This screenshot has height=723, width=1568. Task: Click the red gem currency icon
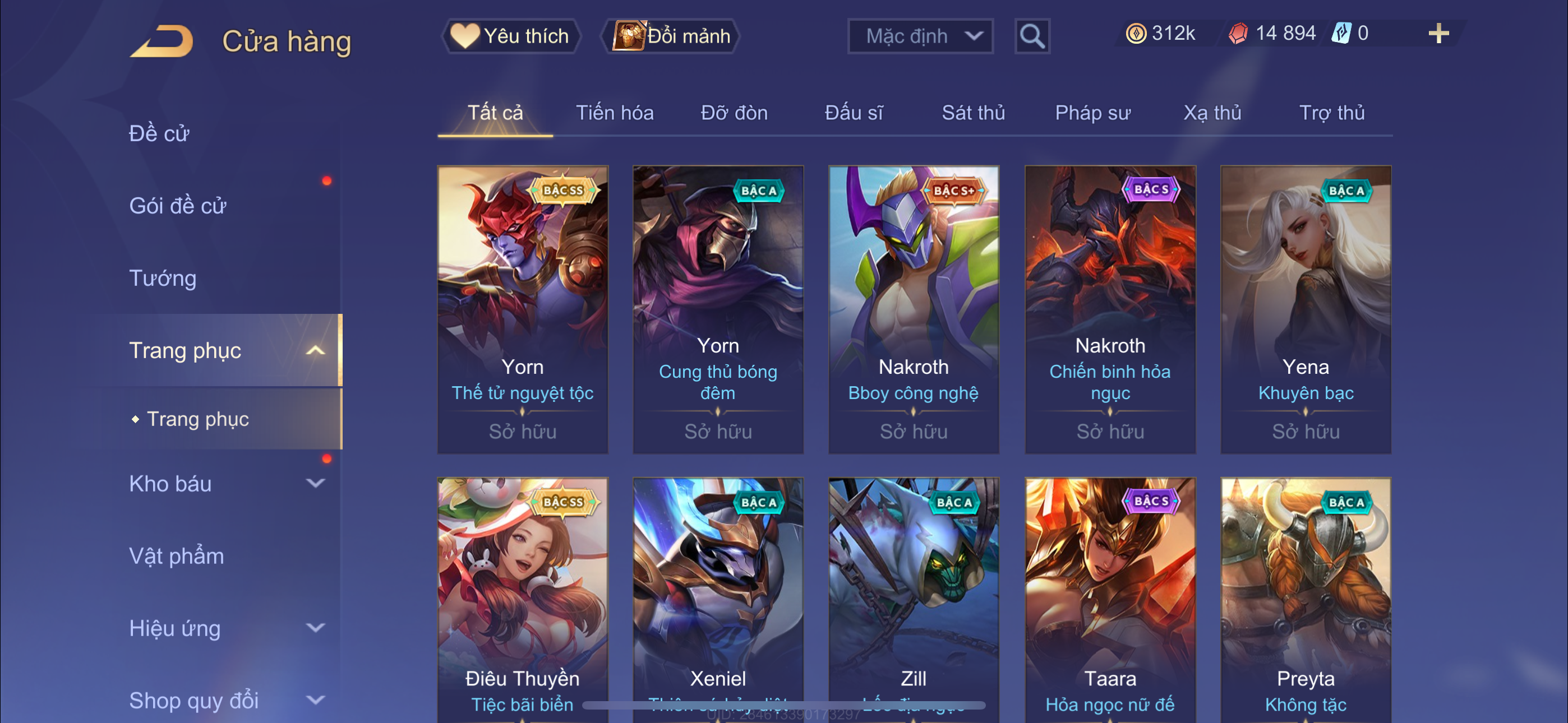(x=1238, y=34)
